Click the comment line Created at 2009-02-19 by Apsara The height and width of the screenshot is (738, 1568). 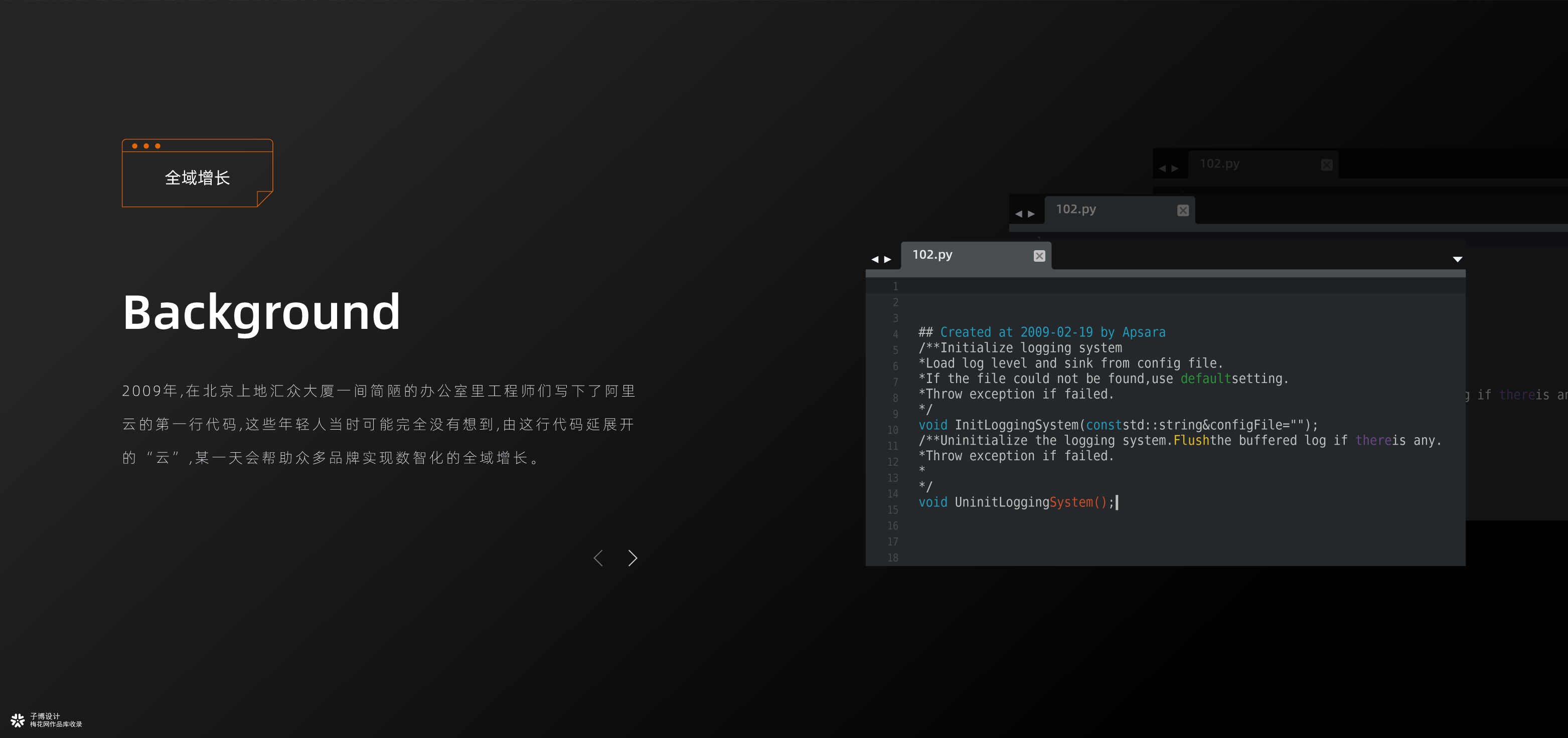[x=1041, y=332]
